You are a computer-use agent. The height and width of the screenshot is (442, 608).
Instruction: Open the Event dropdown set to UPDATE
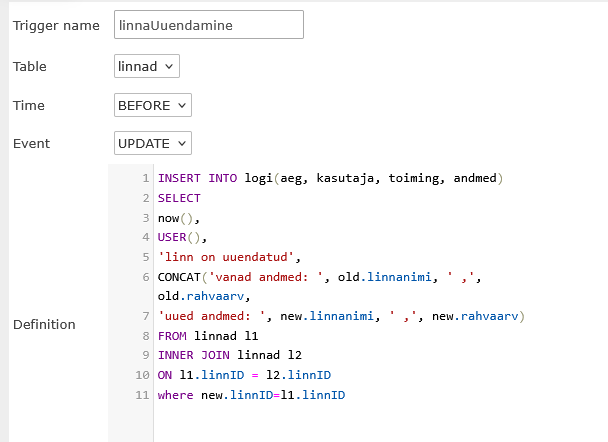pos(153,144)
